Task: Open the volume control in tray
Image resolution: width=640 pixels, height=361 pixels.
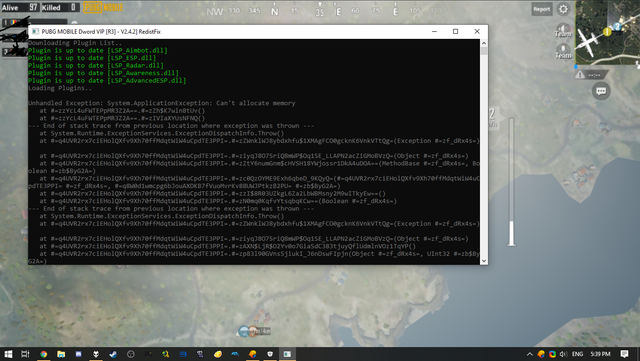Action: (564, 354)
